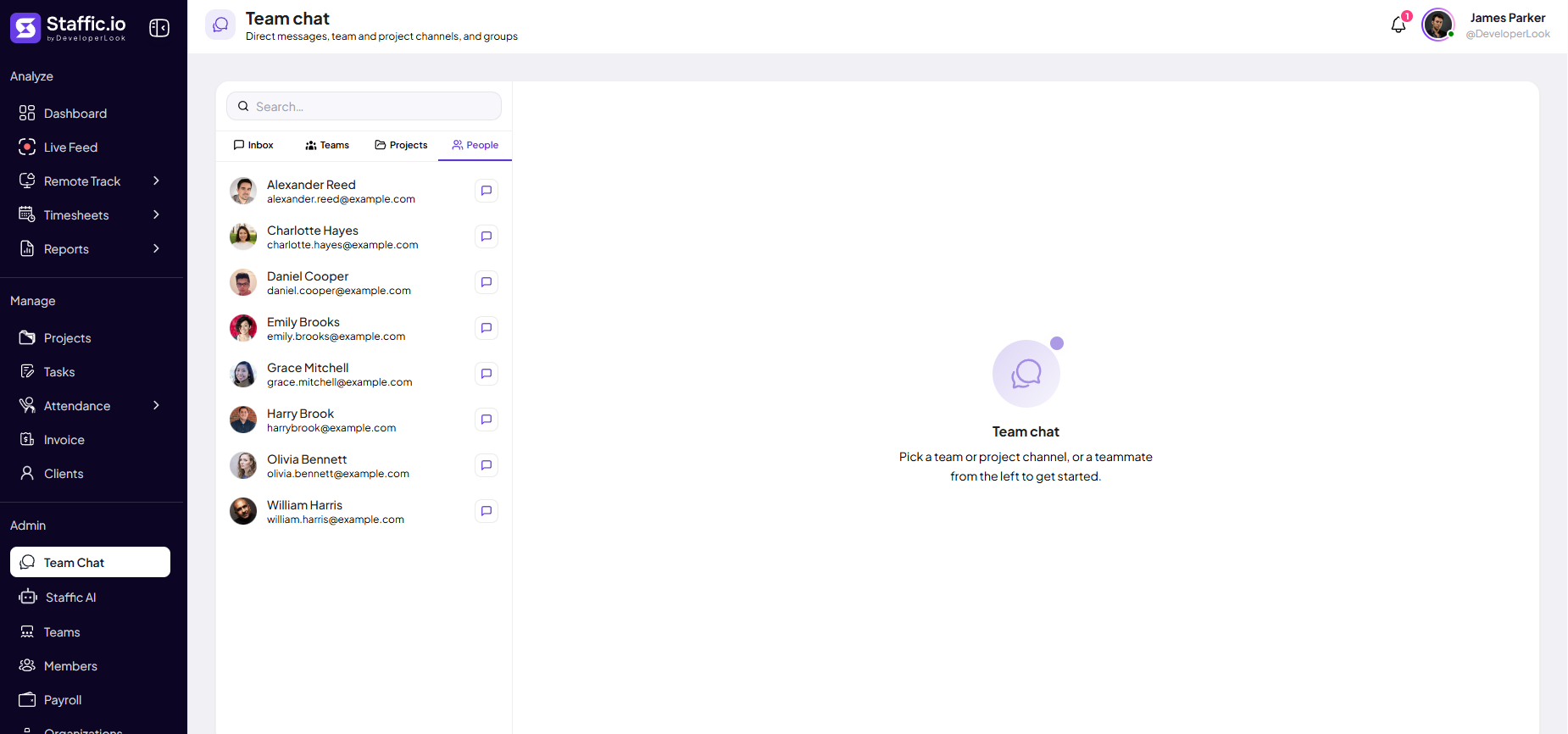This screenshot has height=734, width=1568.
Task: Start a chat with Charlotte Hayes
Action: (487, 236)
